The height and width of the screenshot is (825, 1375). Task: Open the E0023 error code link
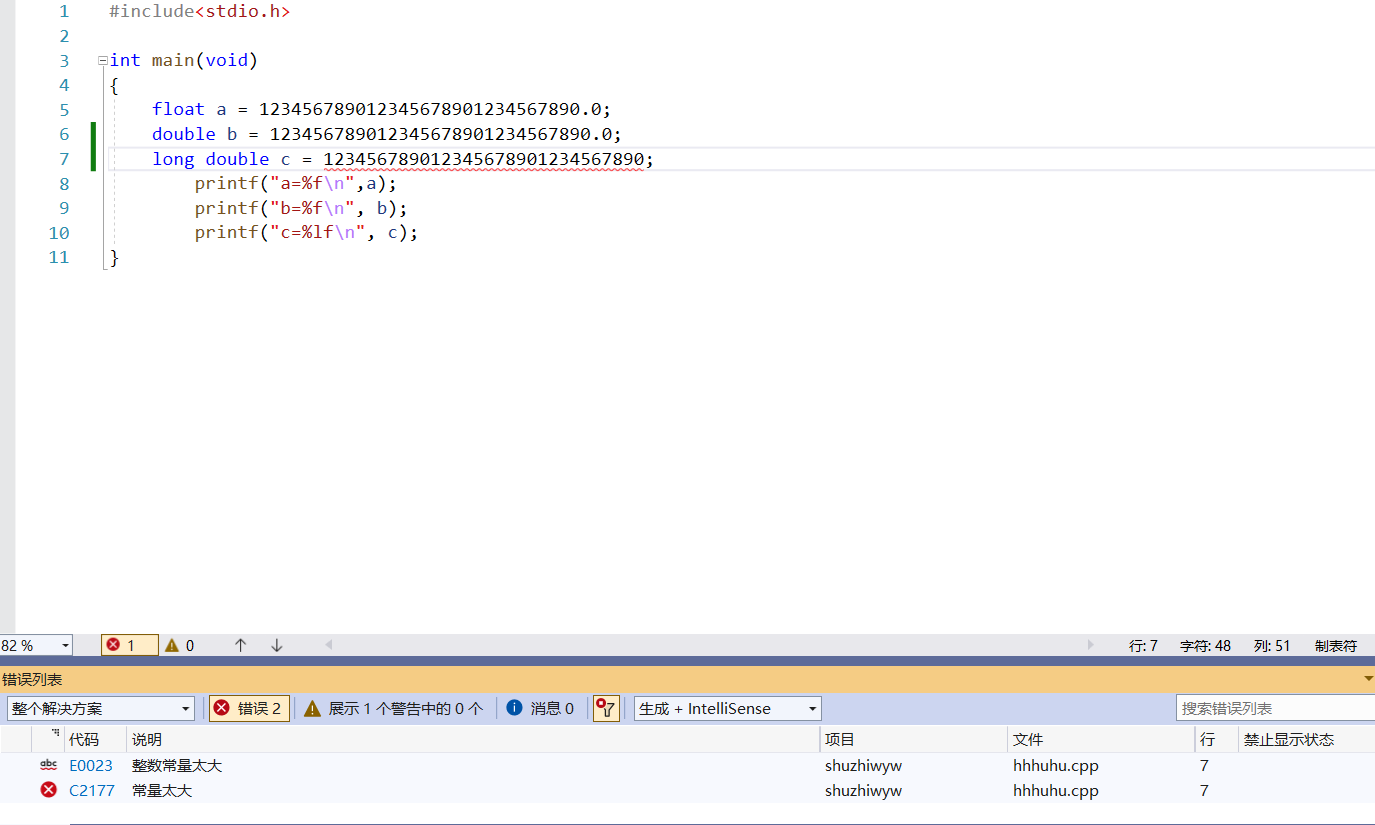pos(91,766)
